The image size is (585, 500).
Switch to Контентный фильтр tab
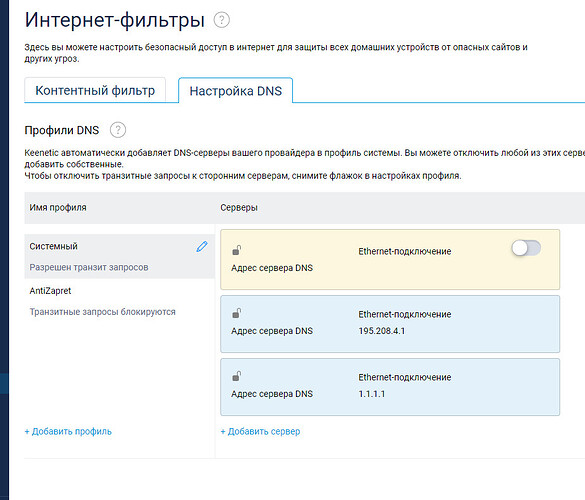click(x=95, y=90)
